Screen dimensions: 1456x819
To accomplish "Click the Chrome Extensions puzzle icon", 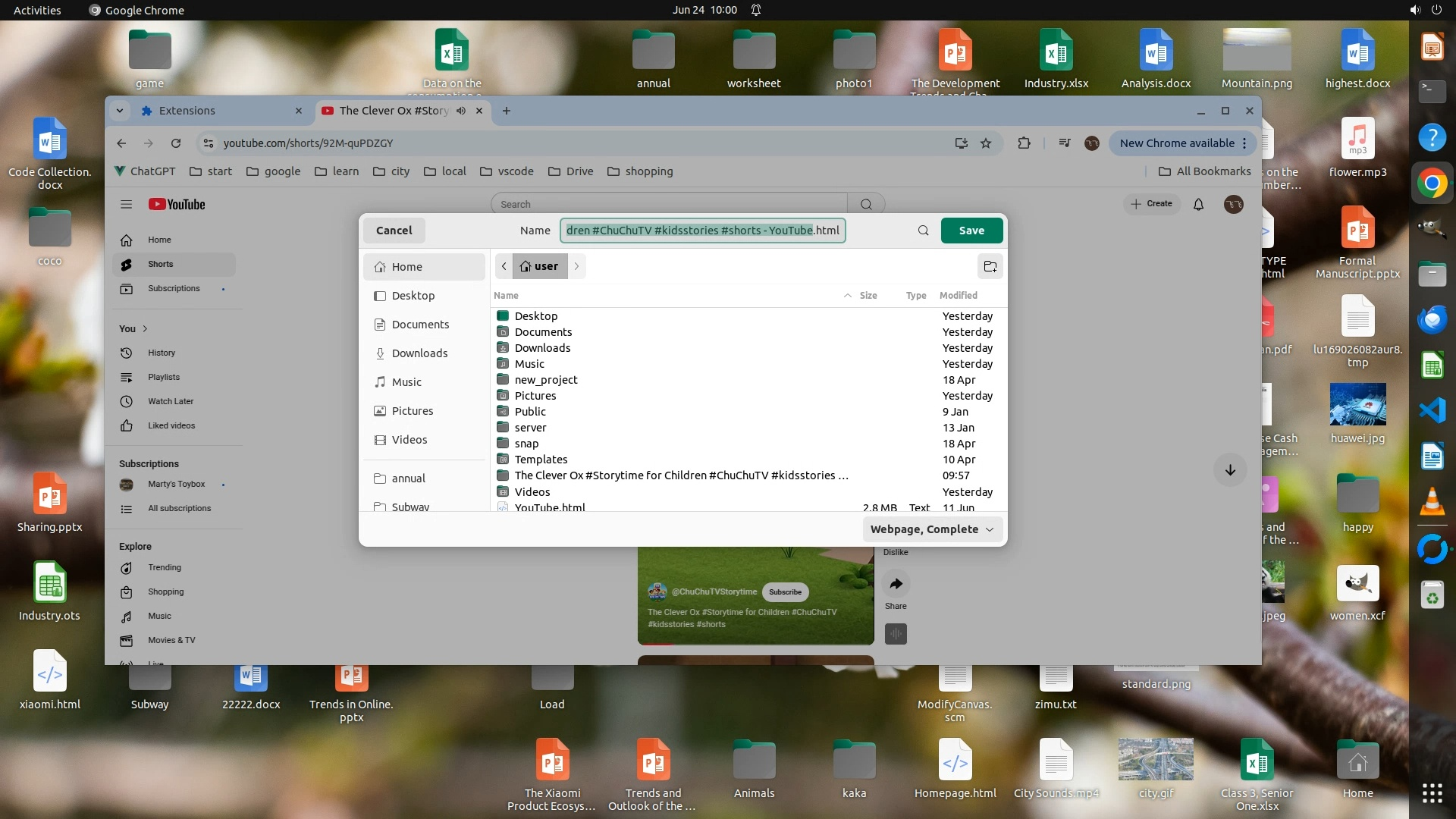I will pyautogui.click(x=1024, y=143).
